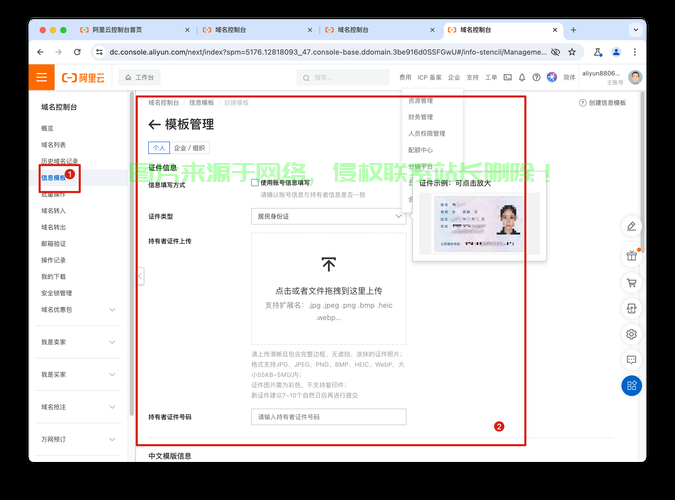Reload the page in browser
Screen dimensions: 675x500
pos(77,52)
